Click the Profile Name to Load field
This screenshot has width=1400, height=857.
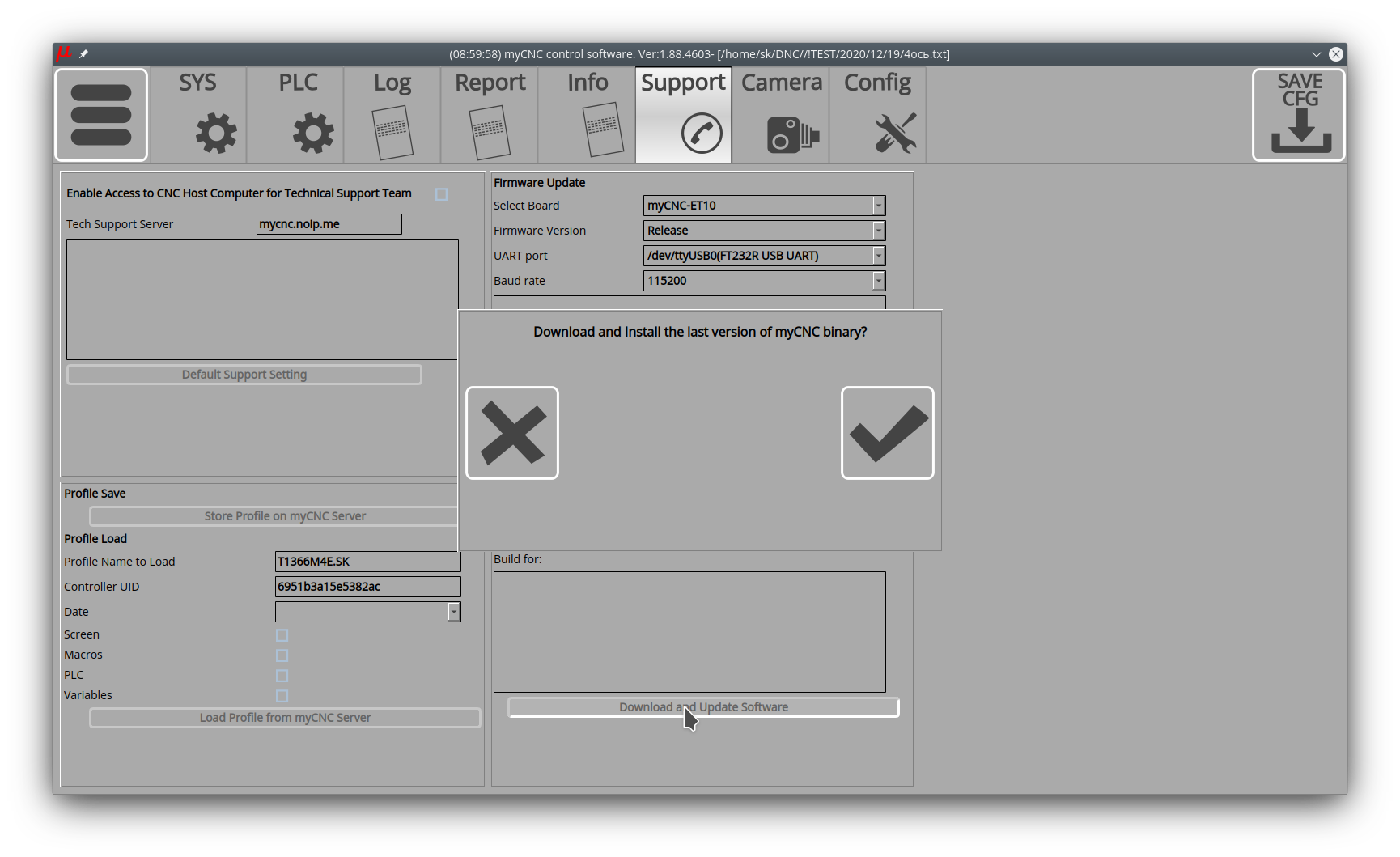coord(368,562)
